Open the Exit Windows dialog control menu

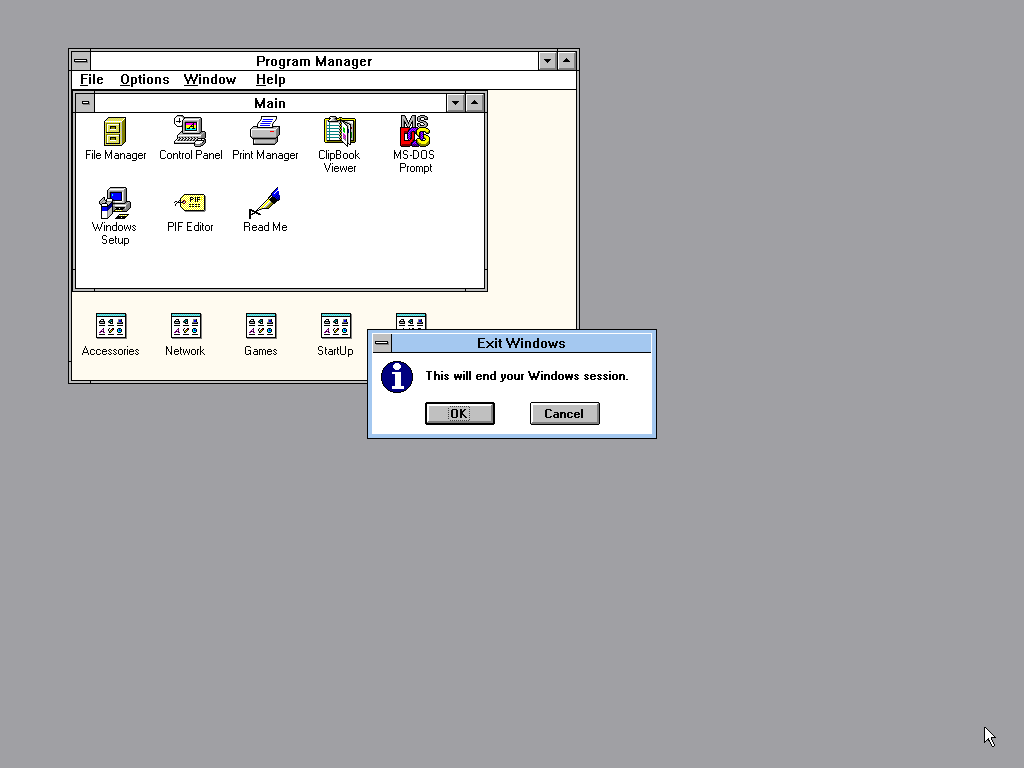[x=381, y=343]
